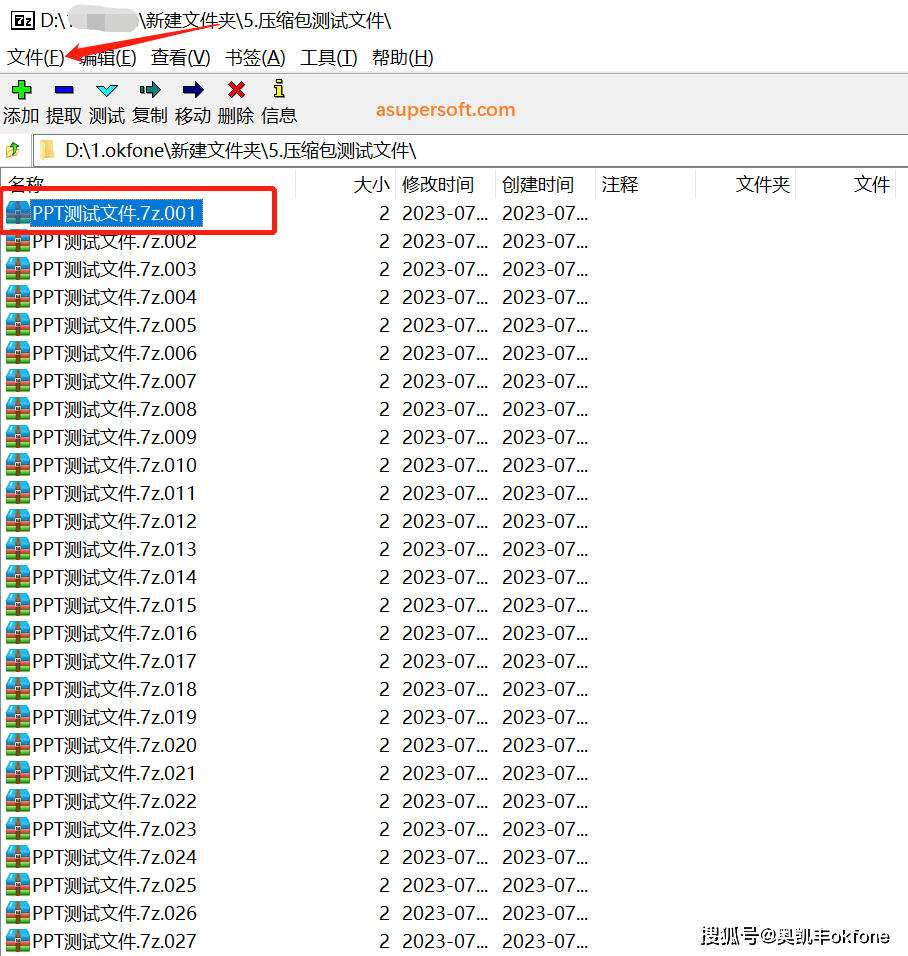Viewport: 908px width, 956px height.
Task: Open the File (文件) menu
Action: pyautogui.click(x=36, y=58)
